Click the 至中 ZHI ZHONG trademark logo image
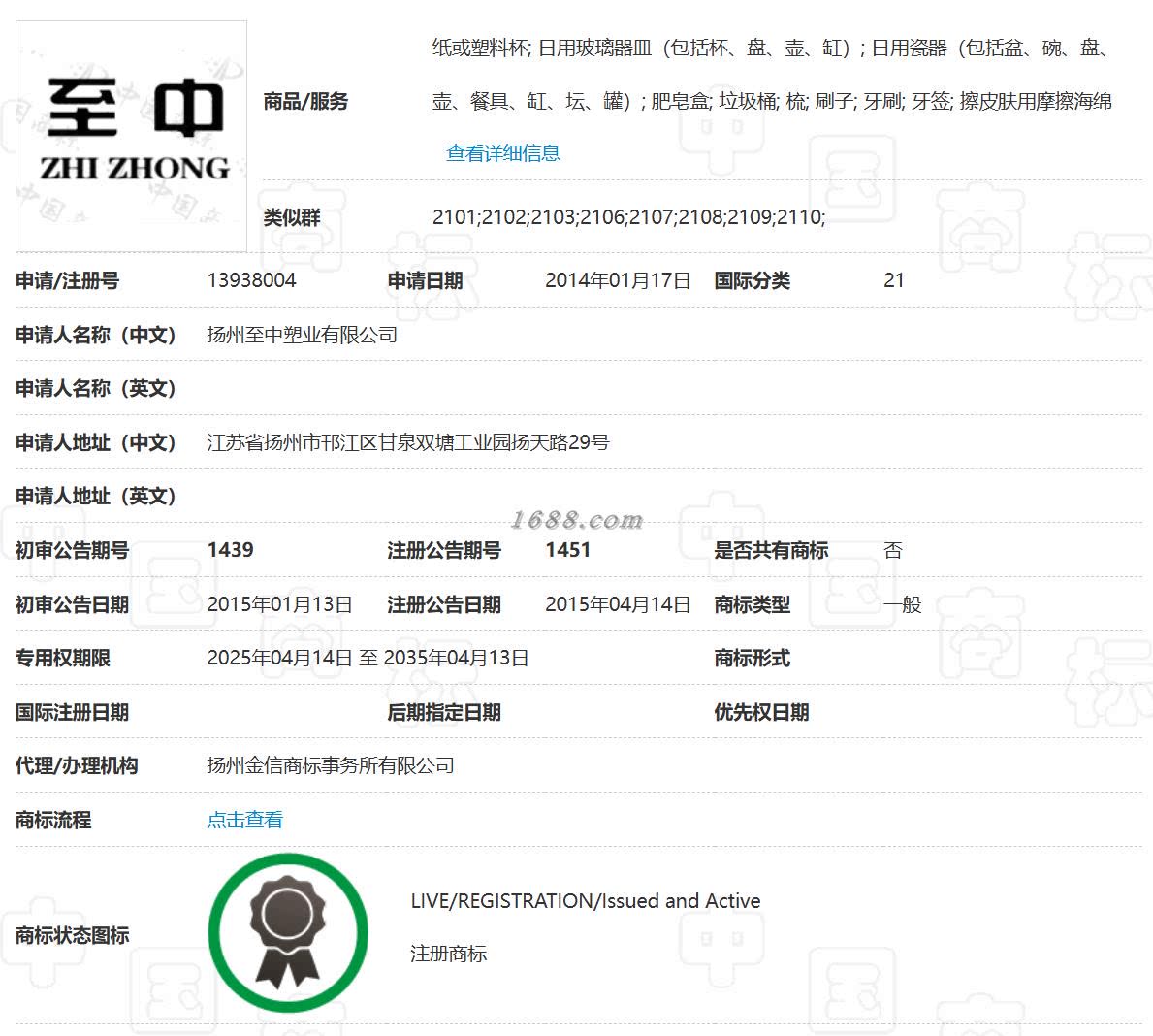The image size is (1153, 1036). (x=132, y=136)
